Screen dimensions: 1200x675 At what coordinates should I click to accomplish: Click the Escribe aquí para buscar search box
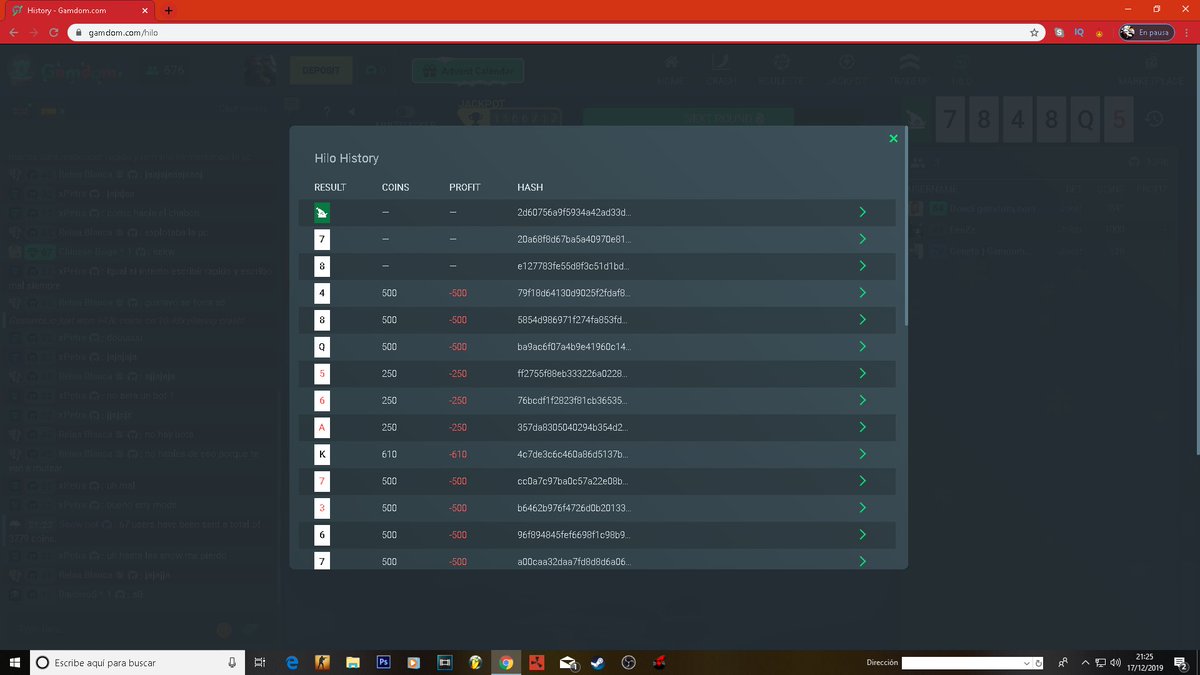click(137, 662)
